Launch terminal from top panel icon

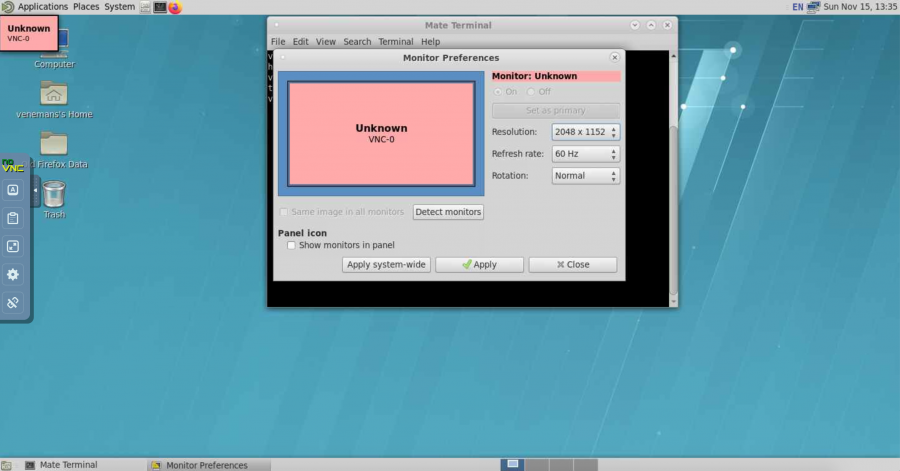click(160, 7)
